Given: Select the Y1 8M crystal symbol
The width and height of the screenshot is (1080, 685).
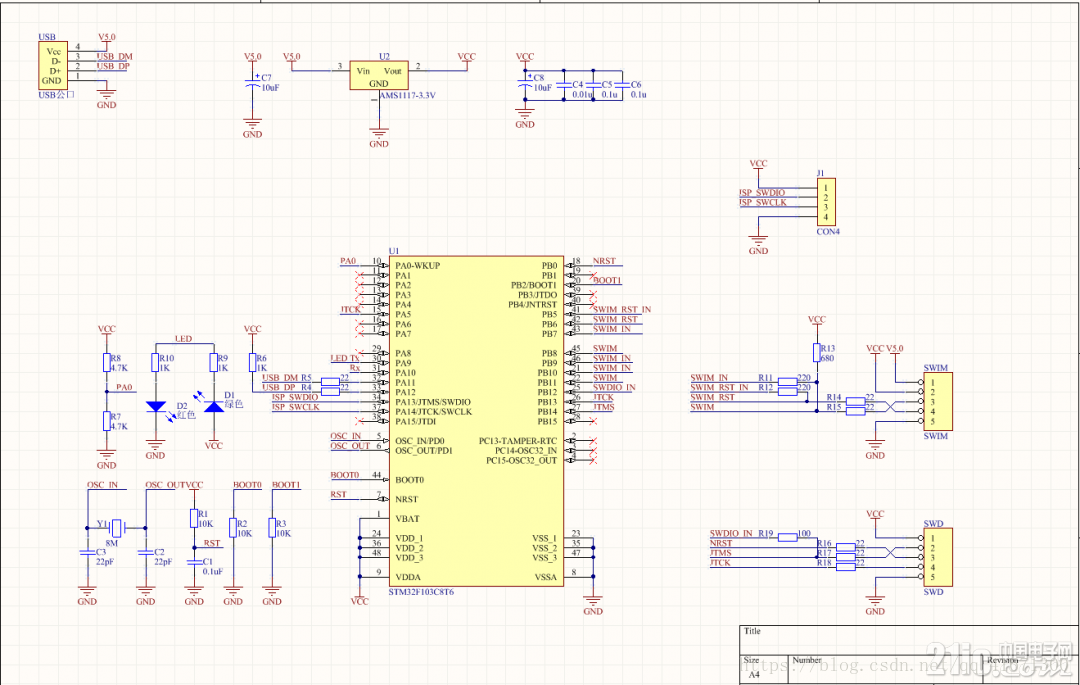Looking at the screenshot, I should click(116, 528).
